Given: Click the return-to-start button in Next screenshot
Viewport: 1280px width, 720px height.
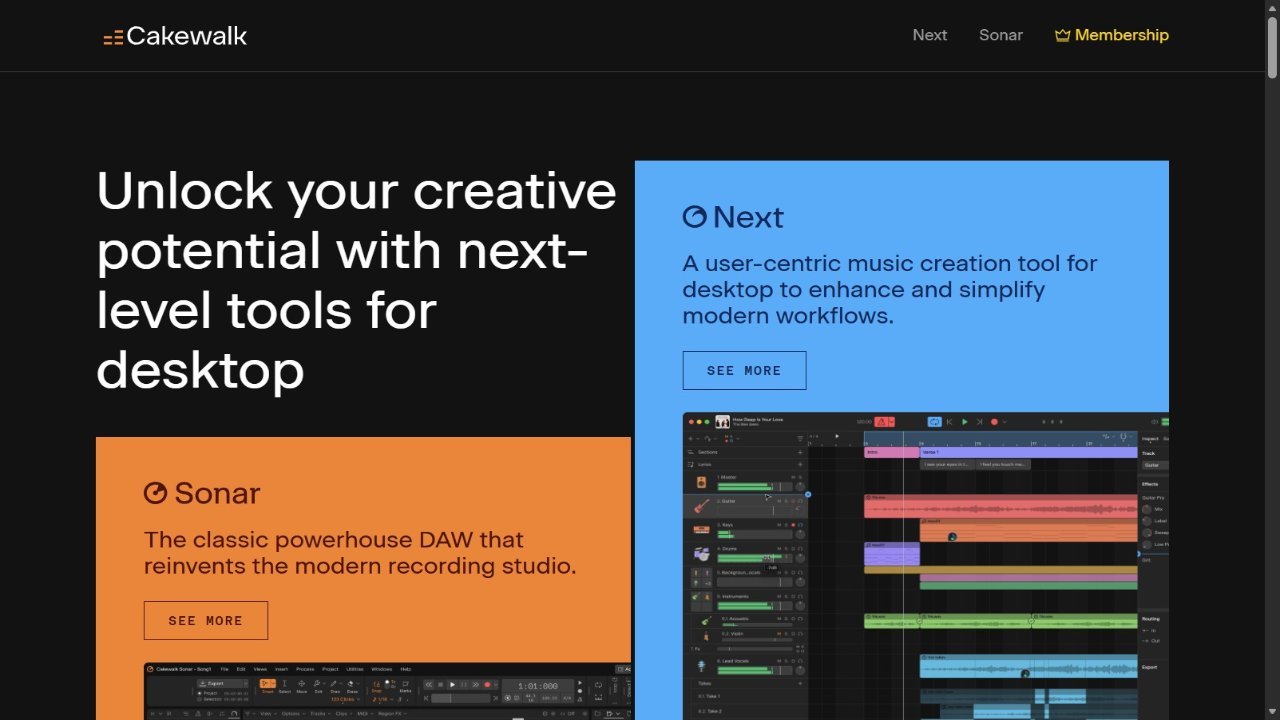Looking at the screenshot, I should [x=950, y=422].
